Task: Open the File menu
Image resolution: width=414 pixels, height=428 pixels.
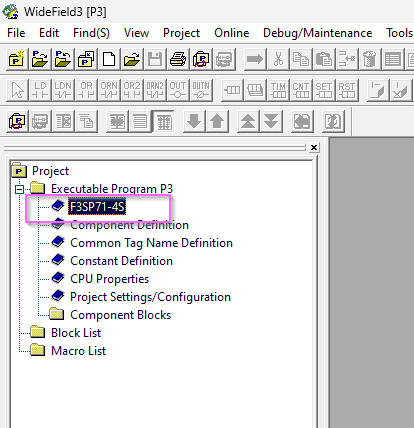Action: click(16, 33)
